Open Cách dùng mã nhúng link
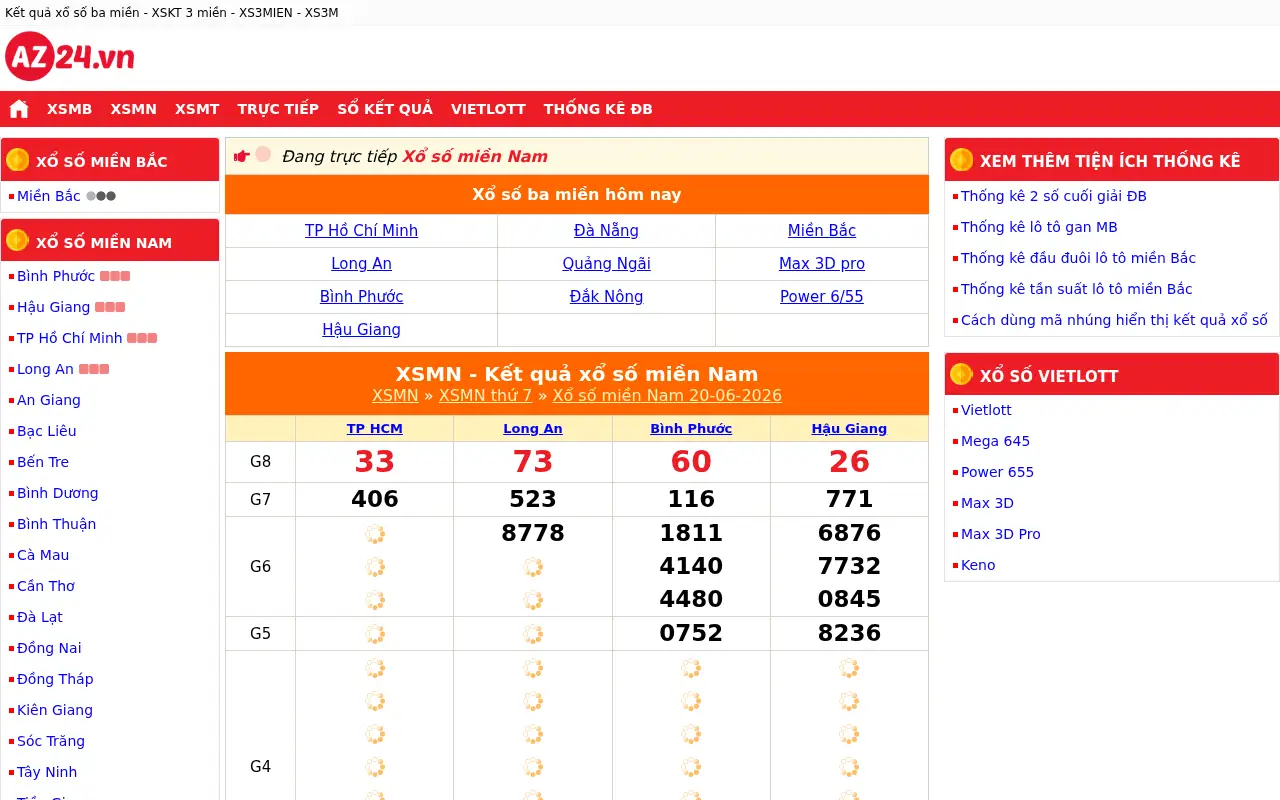Image resolution: width=1280 pixels, height=800 pixels. [x=1114, y=320]
